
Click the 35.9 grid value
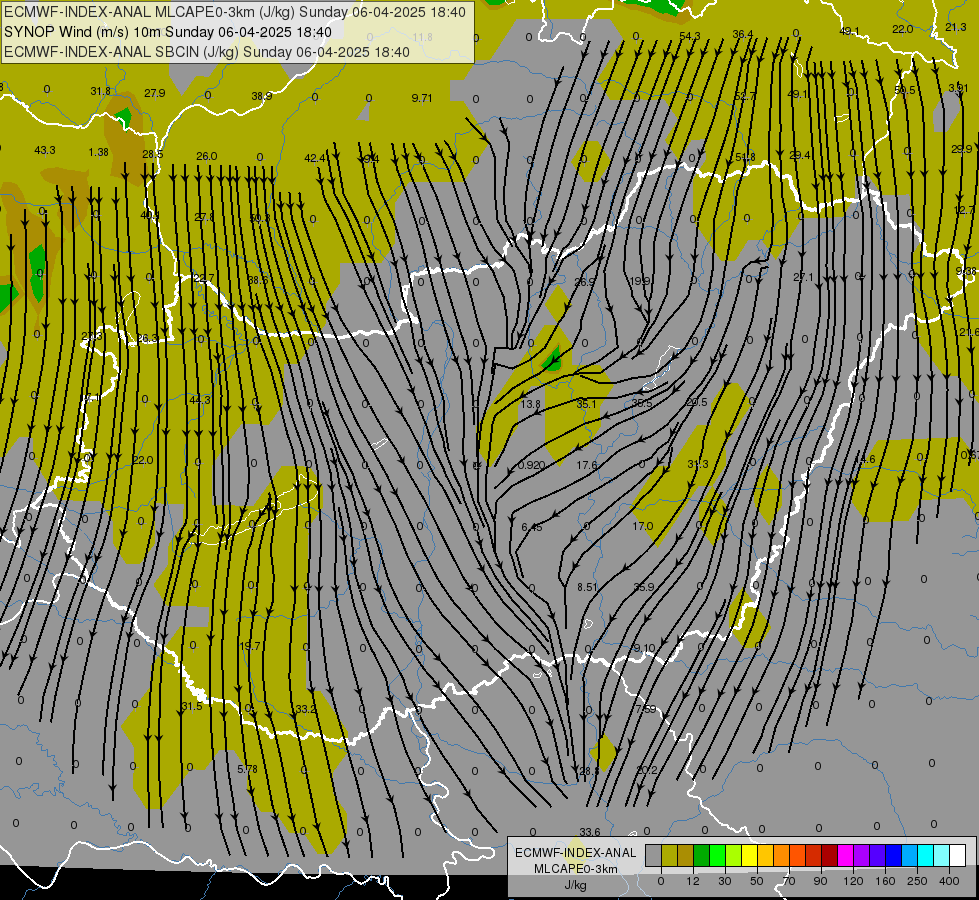(644, 587)
